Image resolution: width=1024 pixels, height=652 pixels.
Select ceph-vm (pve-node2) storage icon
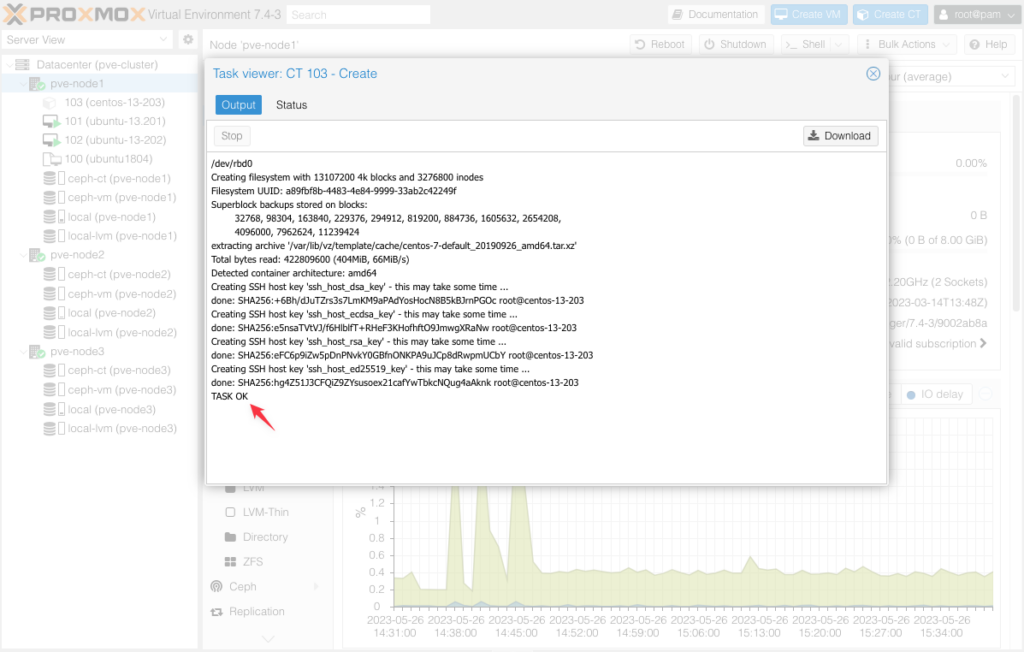tap(54, 294)
